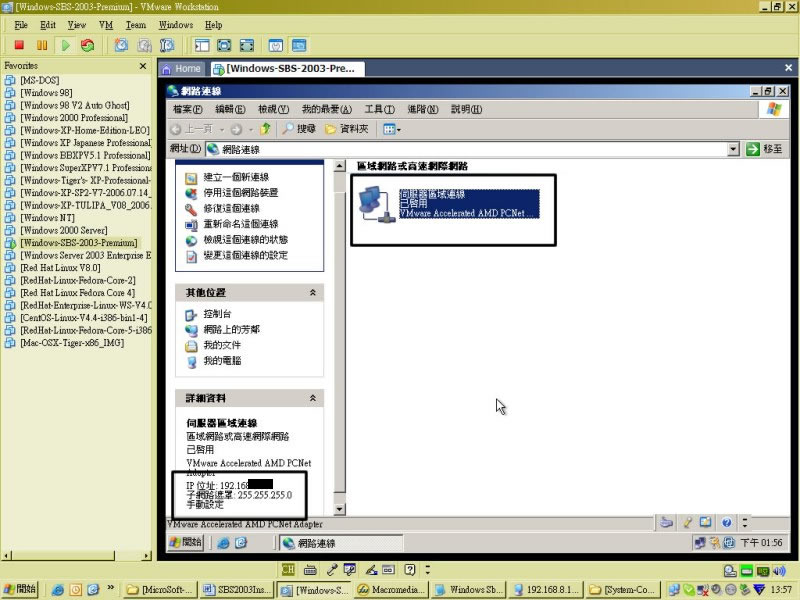Open the back button history dropdown arrow
Viewport: 800px width, 600px height.
221,130
